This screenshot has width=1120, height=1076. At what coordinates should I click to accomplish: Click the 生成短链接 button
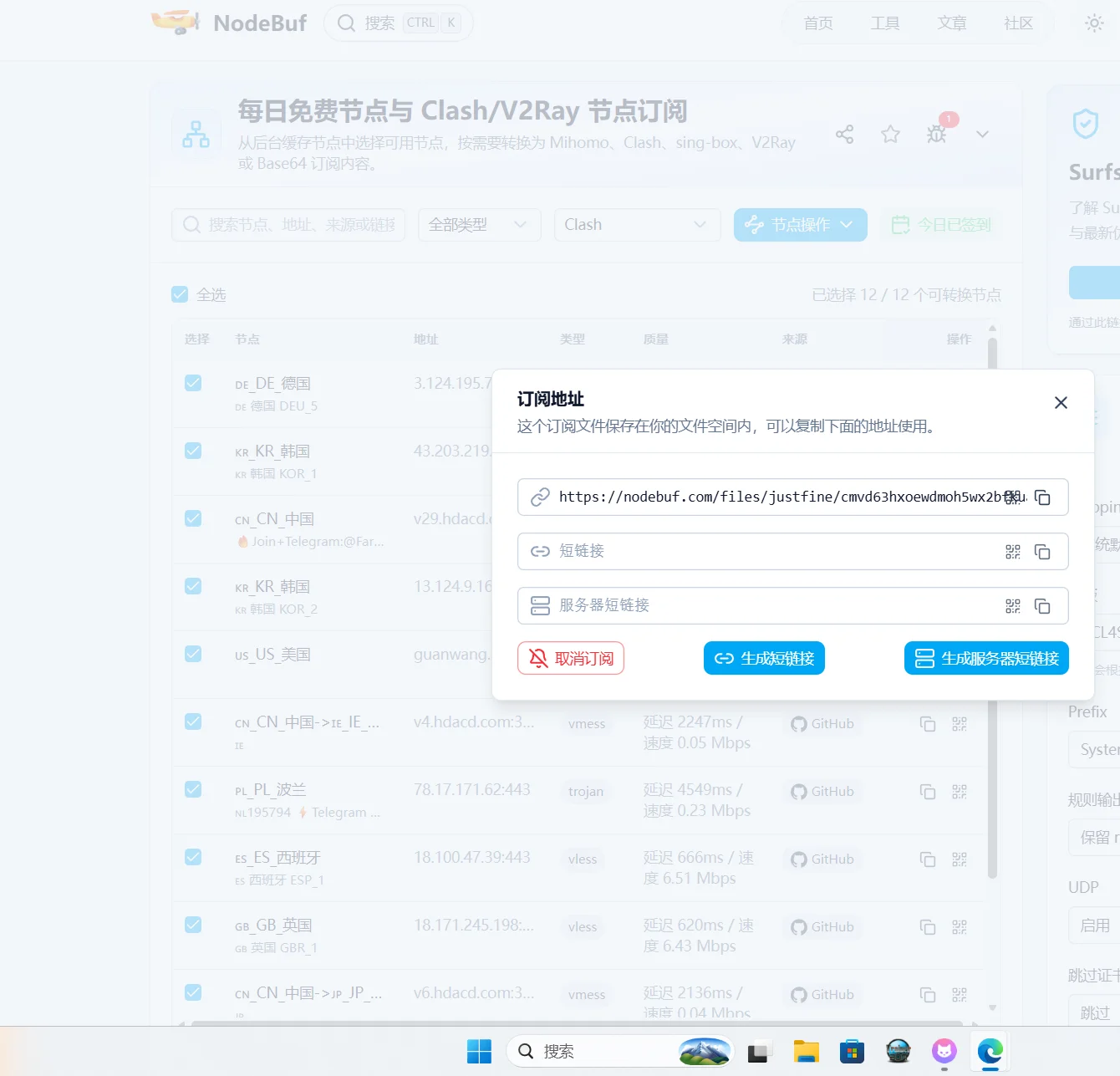pos(764,658)
